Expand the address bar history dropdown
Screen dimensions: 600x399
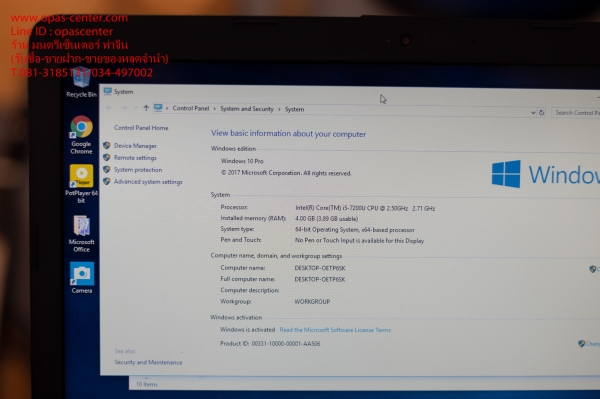pyautogui.click(x=533, y=113)
